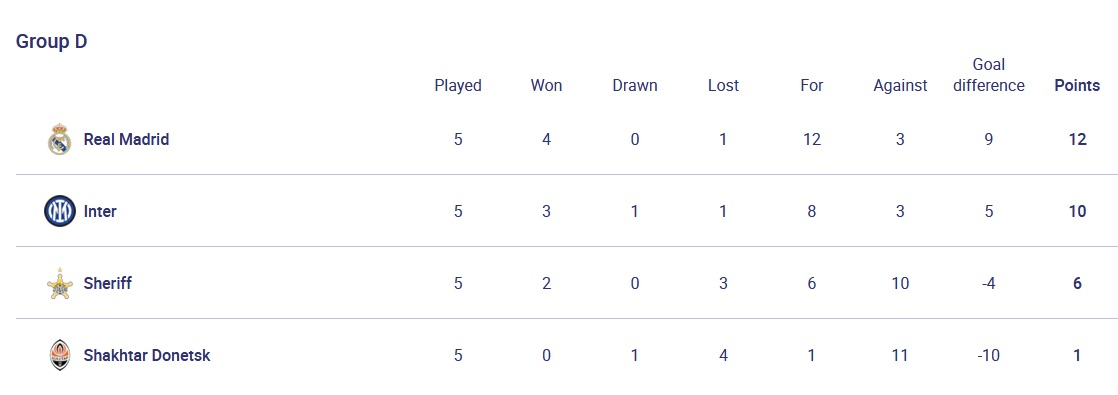Click the Shakhtar Donetsk club badge

coord(59,355)
